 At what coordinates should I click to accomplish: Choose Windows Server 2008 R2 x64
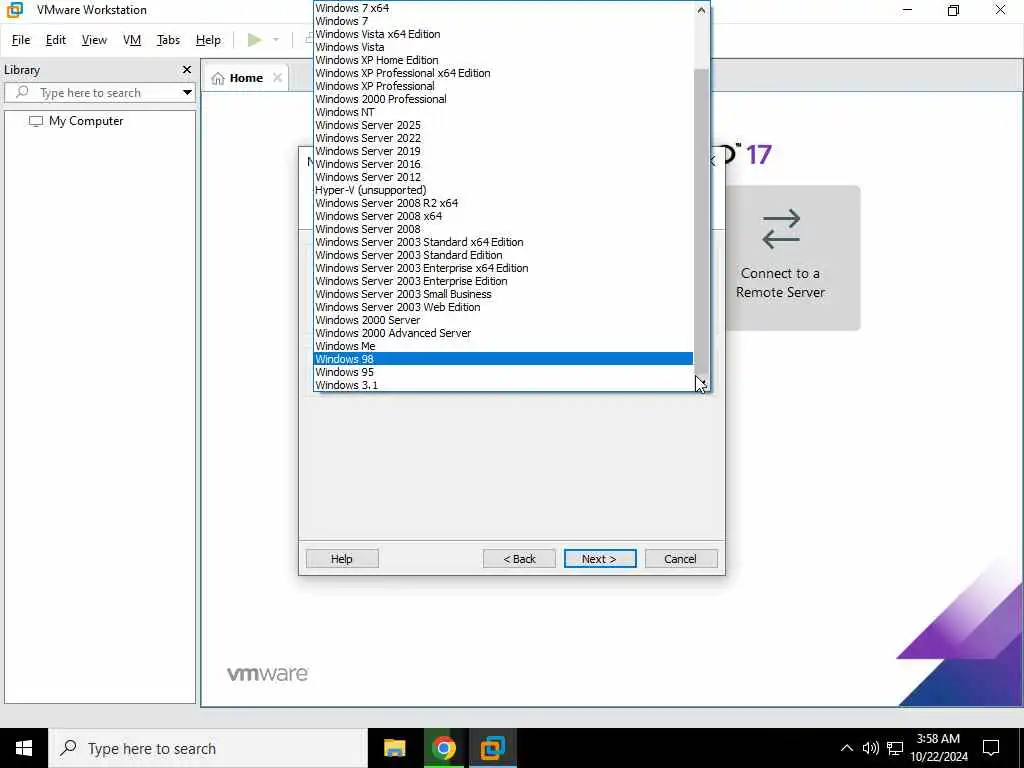[x=503, y=203]
